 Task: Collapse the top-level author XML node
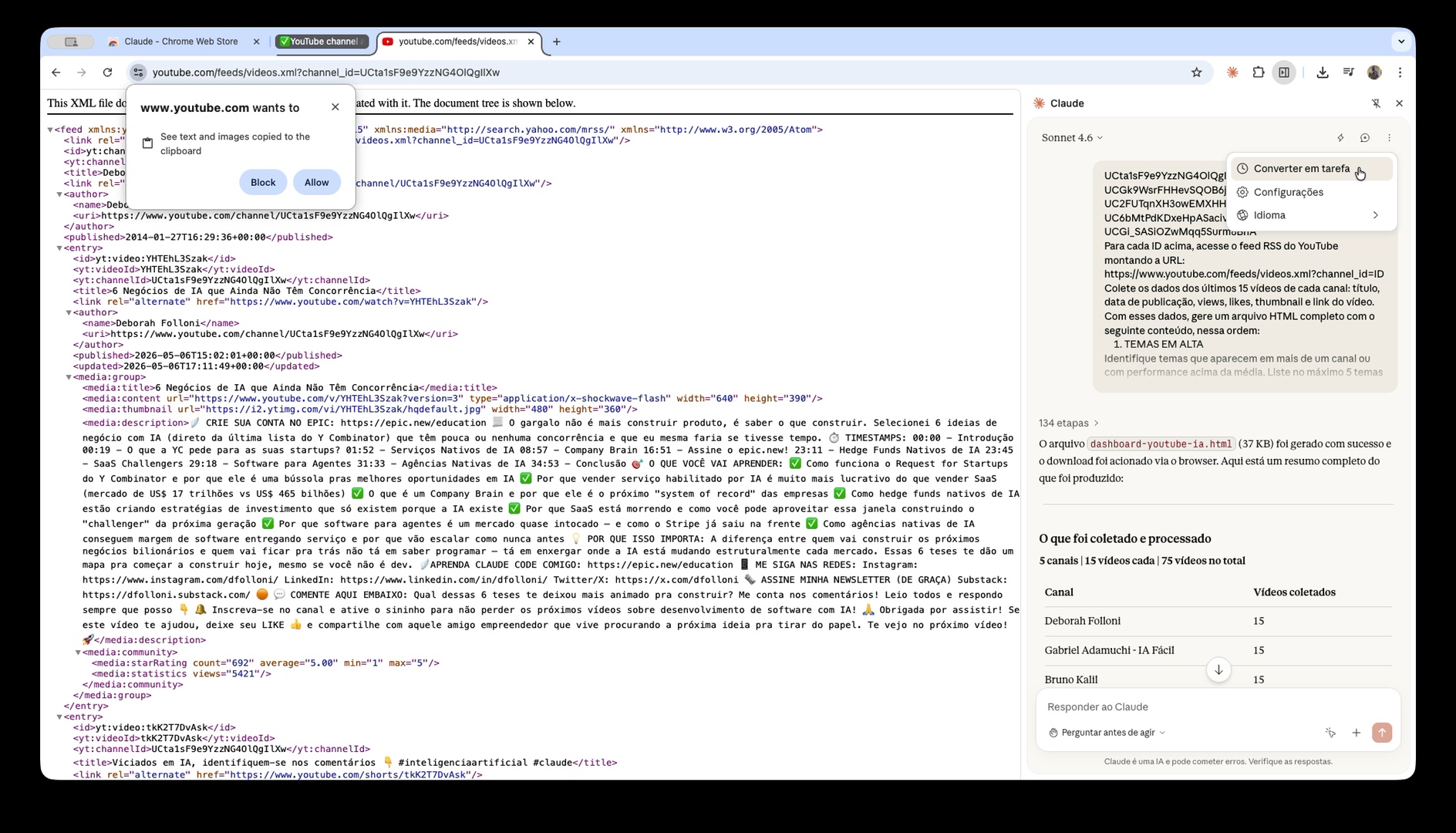(x=59, y=194)
